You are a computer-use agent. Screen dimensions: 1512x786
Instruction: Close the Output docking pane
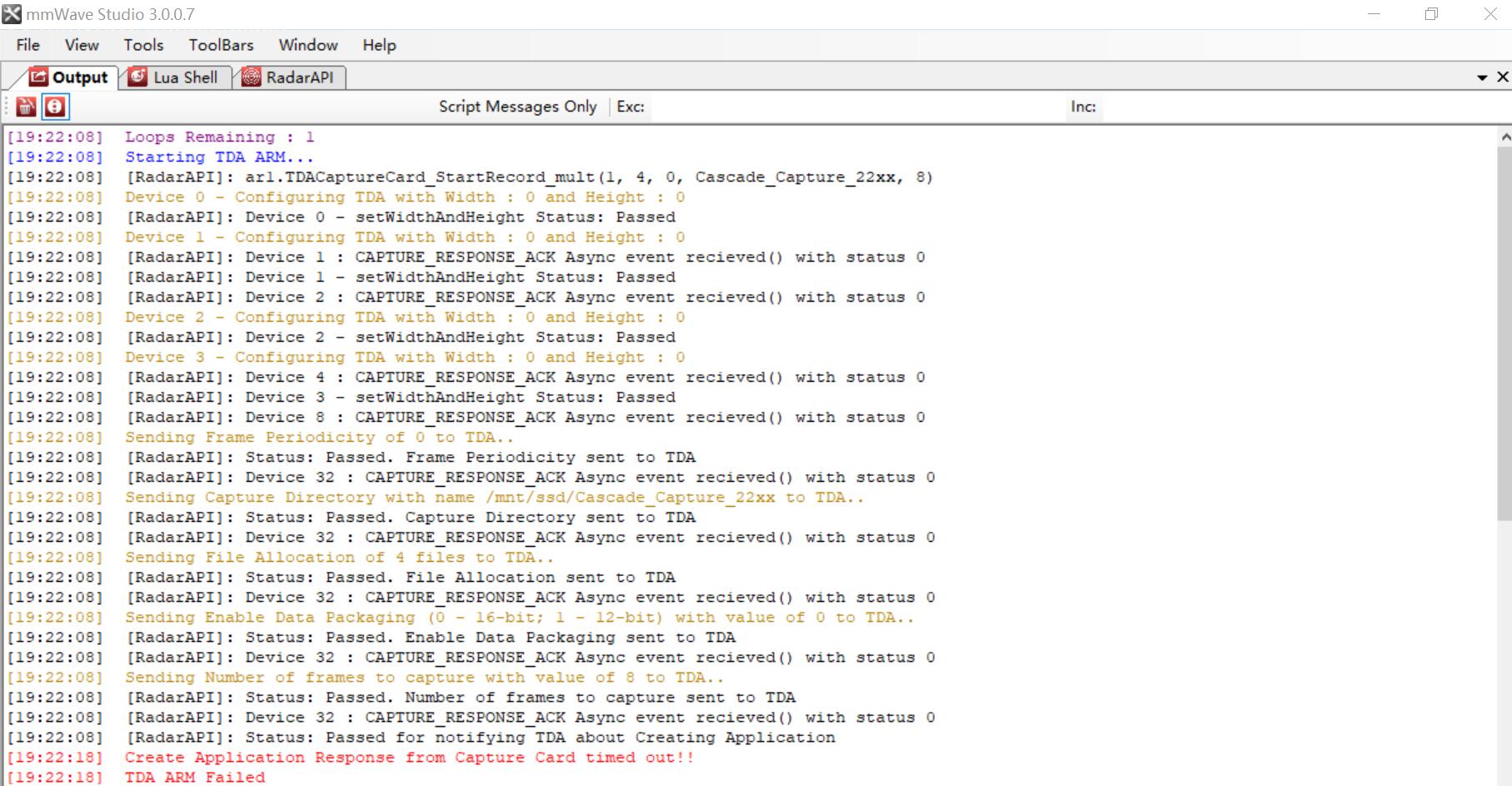pyautogui.click(x=1503, y=77)
